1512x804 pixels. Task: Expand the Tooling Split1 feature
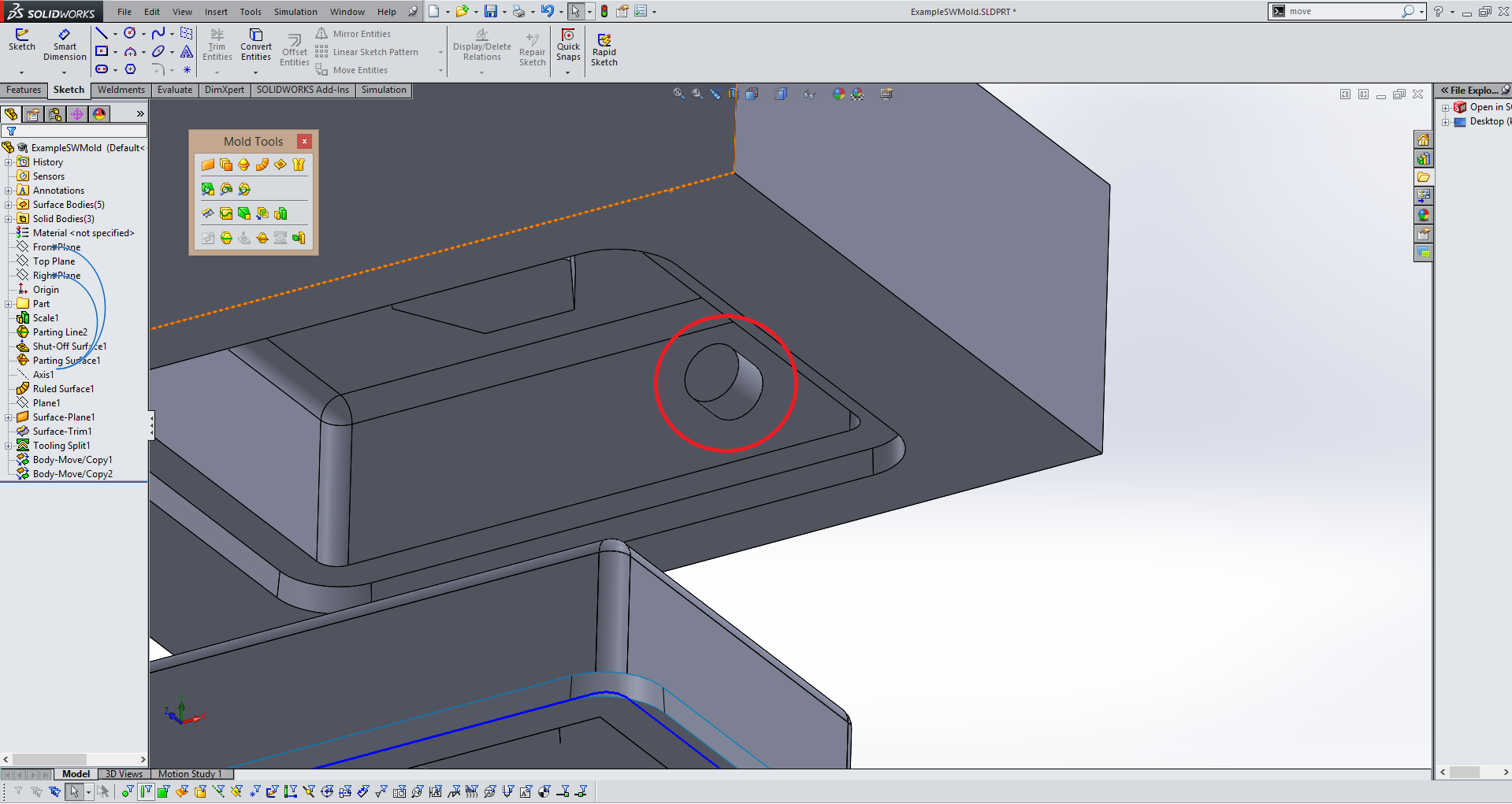coord(9,446)
